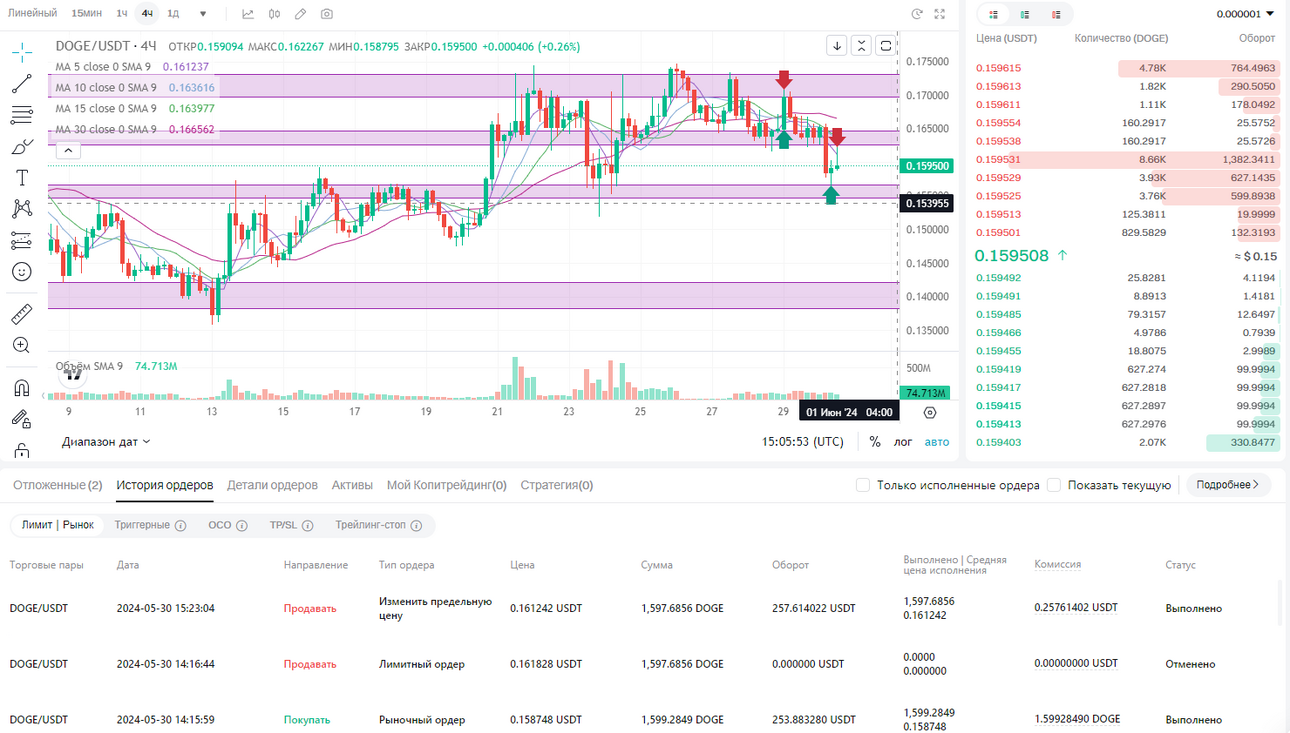This screenshot has width=1290, height=733.
Task: Enable Только исполненные ордера checkbox
Action: coord(863,485)
